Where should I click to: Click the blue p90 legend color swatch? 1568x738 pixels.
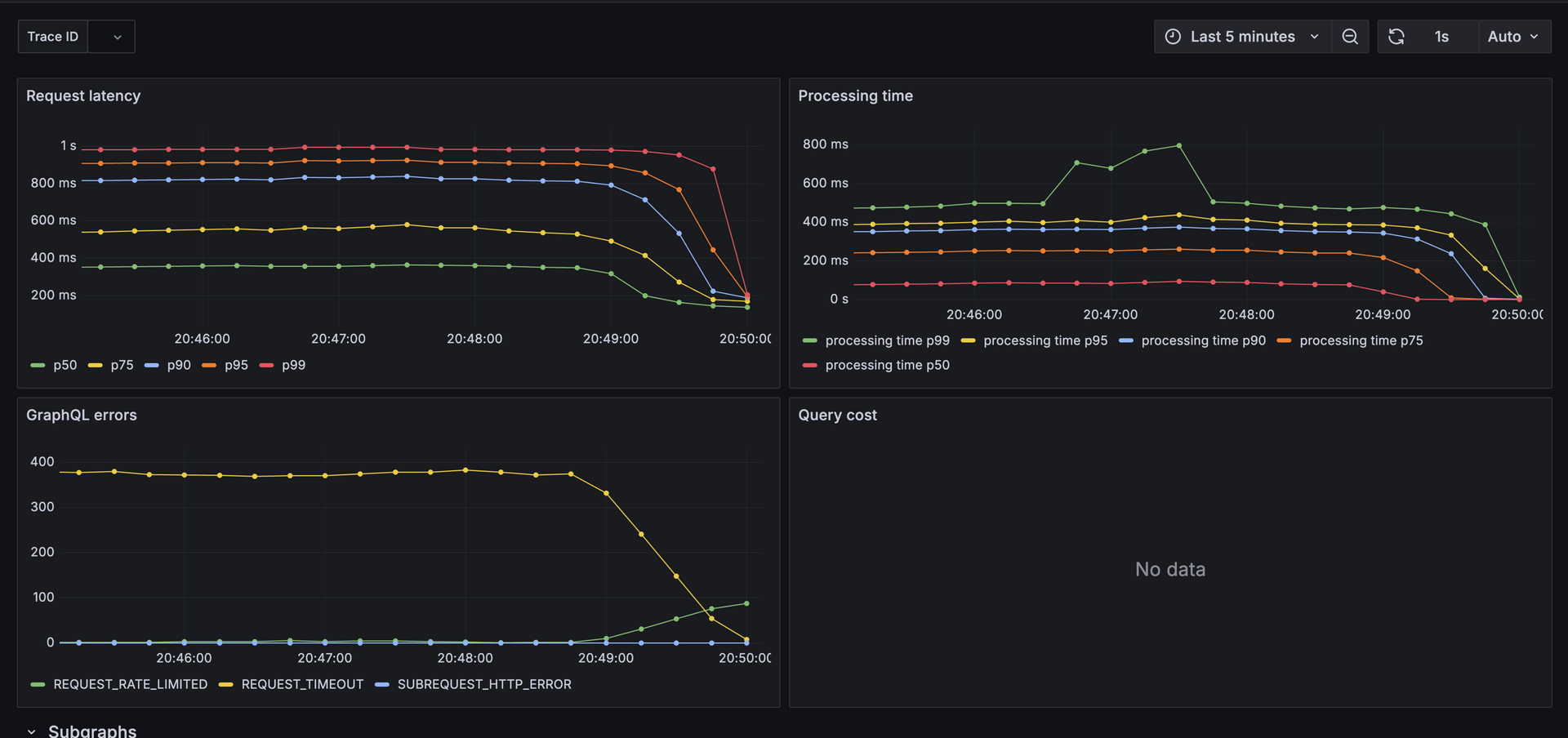point(152,365)
